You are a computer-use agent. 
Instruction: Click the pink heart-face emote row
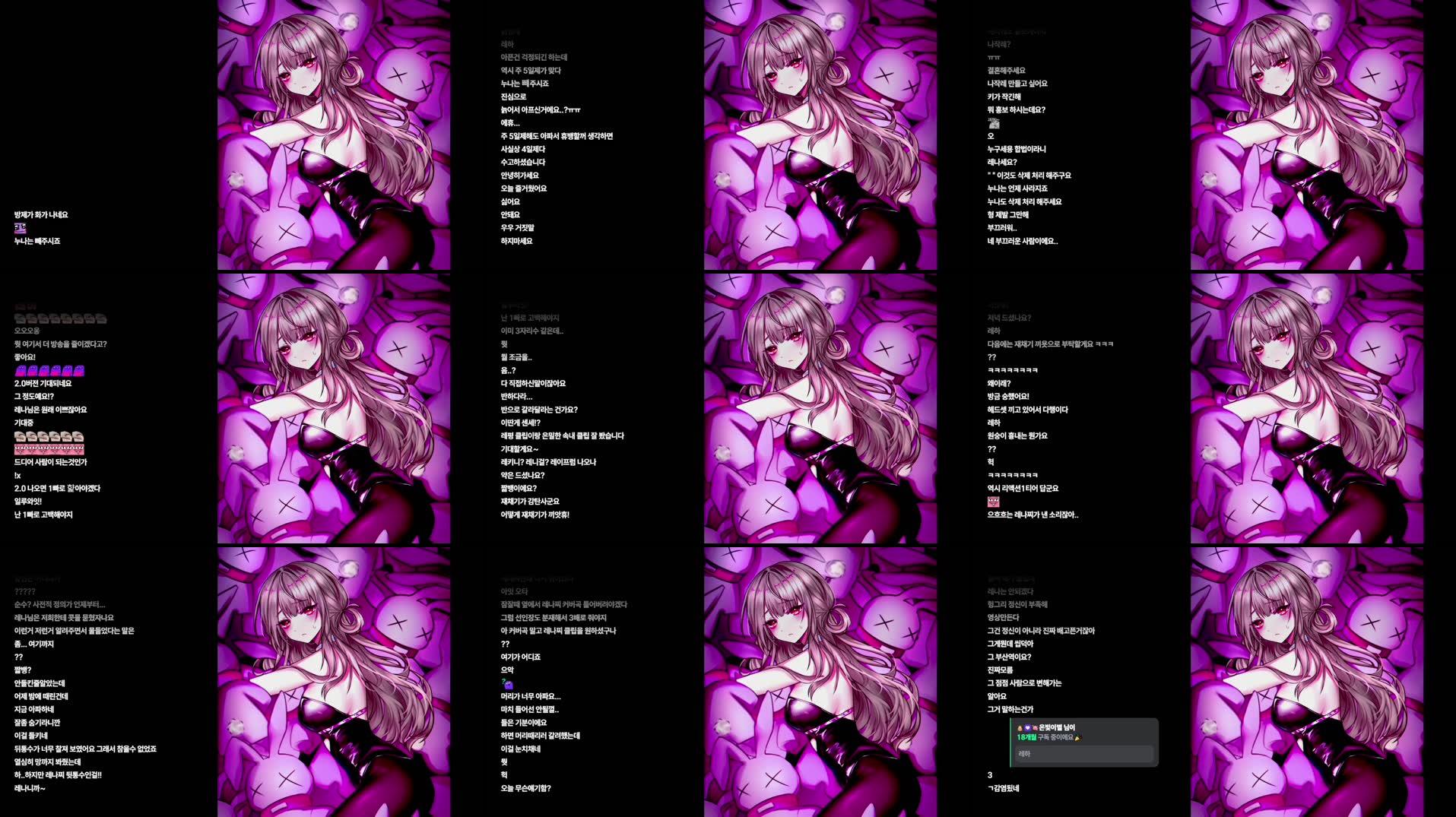[x=49, y=449]
